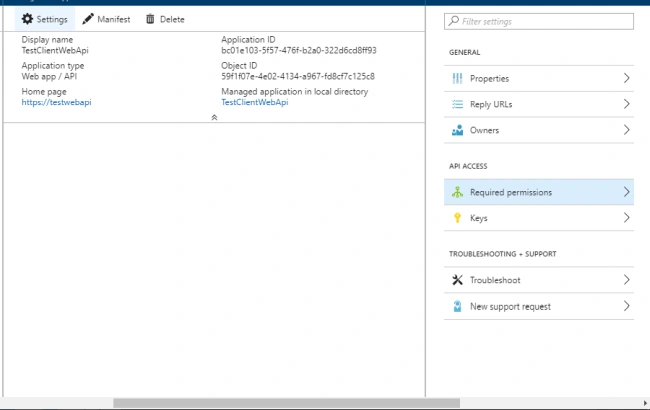The width and height of the screenshot is (650, 410).
Task: Open the Manifest editor label
Action: pos(114,19)
